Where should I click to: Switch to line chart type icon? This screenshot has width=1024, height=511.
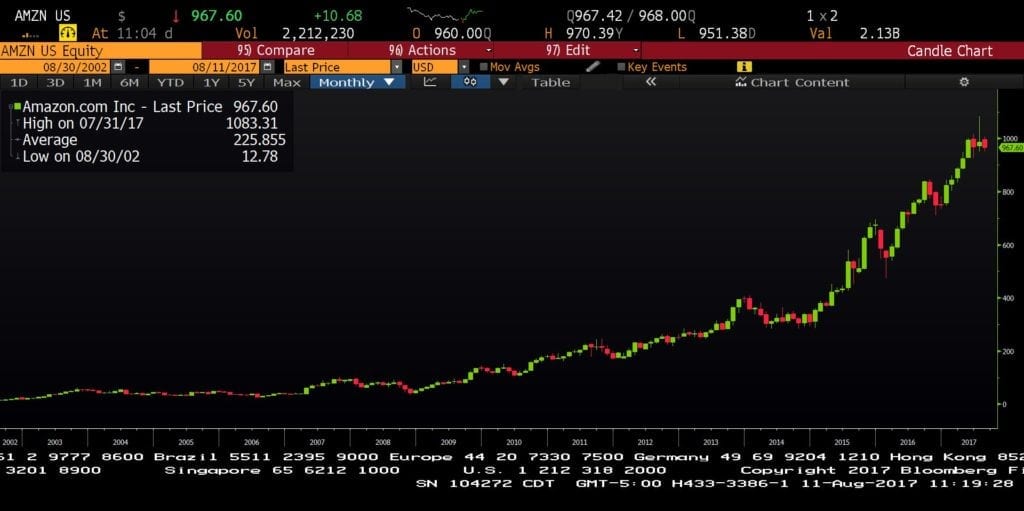point(430,82)
